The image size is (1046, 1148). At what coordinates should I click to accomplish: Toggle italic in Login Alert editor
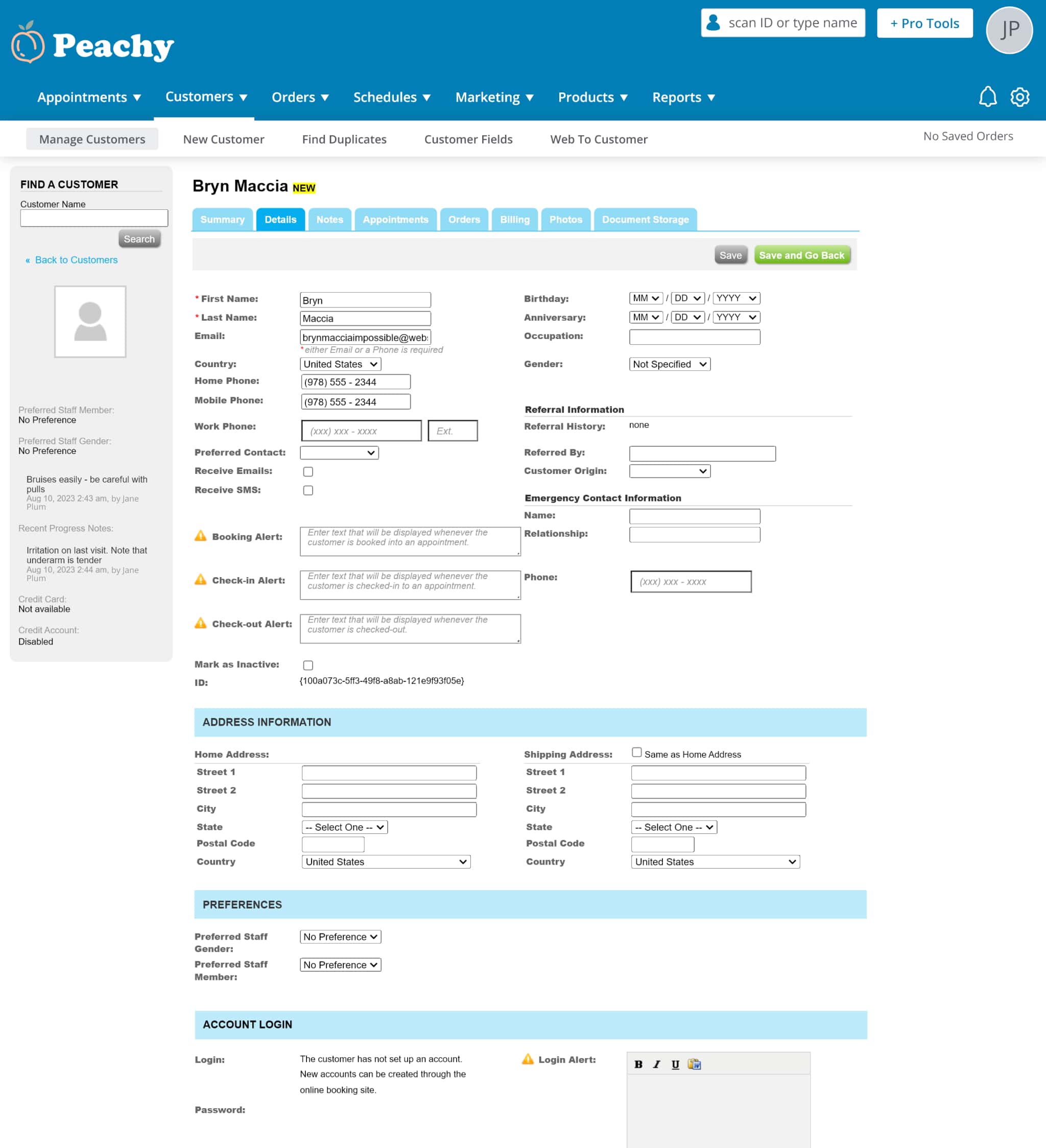656,1064
